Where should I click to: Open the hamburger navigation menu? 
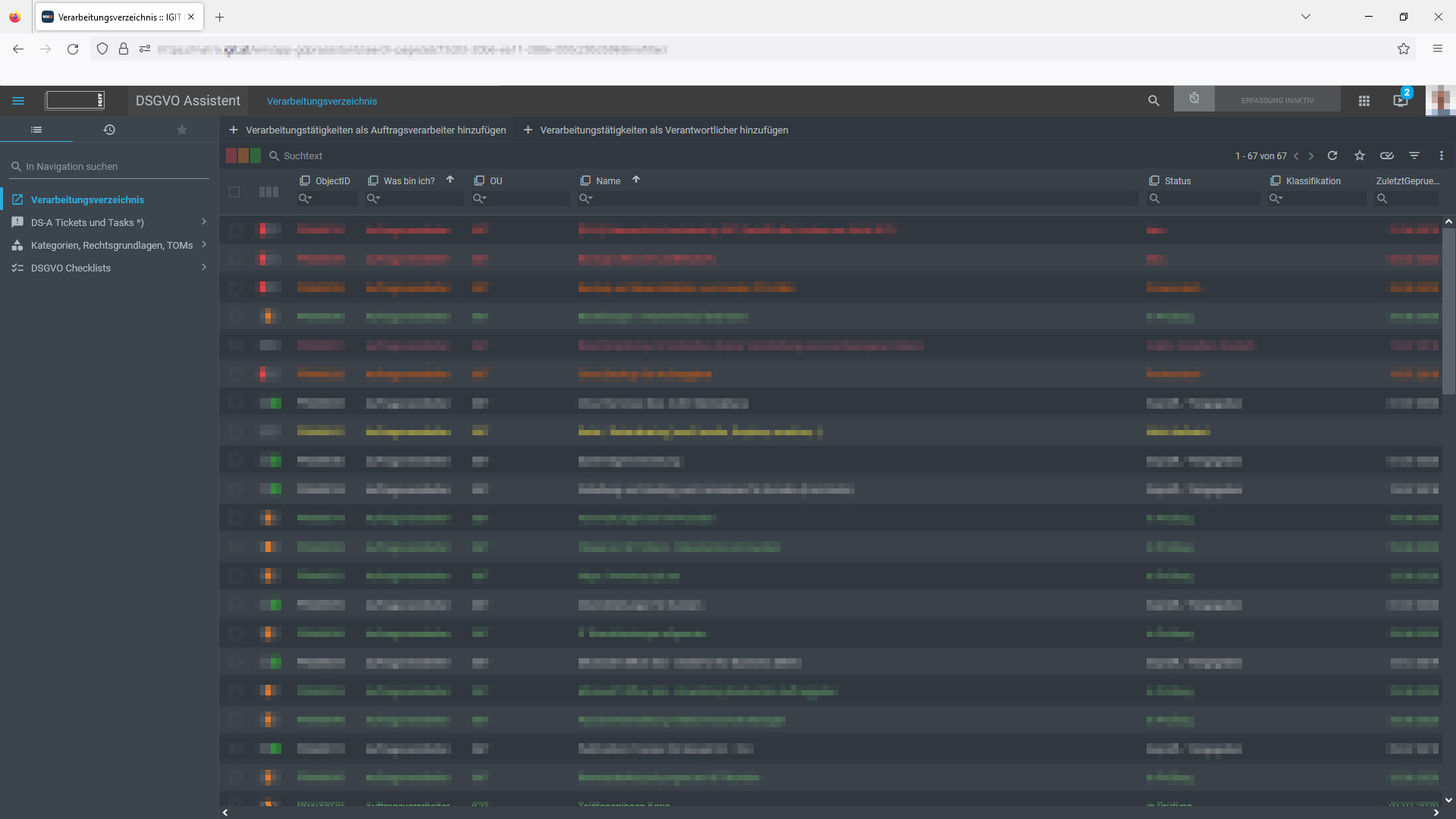[x=18, y=100]
